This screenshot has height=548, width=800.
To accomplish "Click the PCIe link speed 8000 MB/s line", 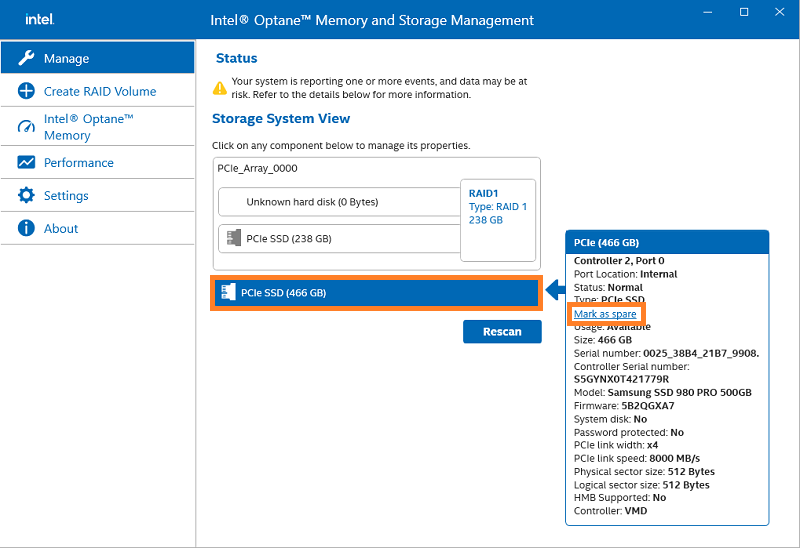I will coord(637,458).
